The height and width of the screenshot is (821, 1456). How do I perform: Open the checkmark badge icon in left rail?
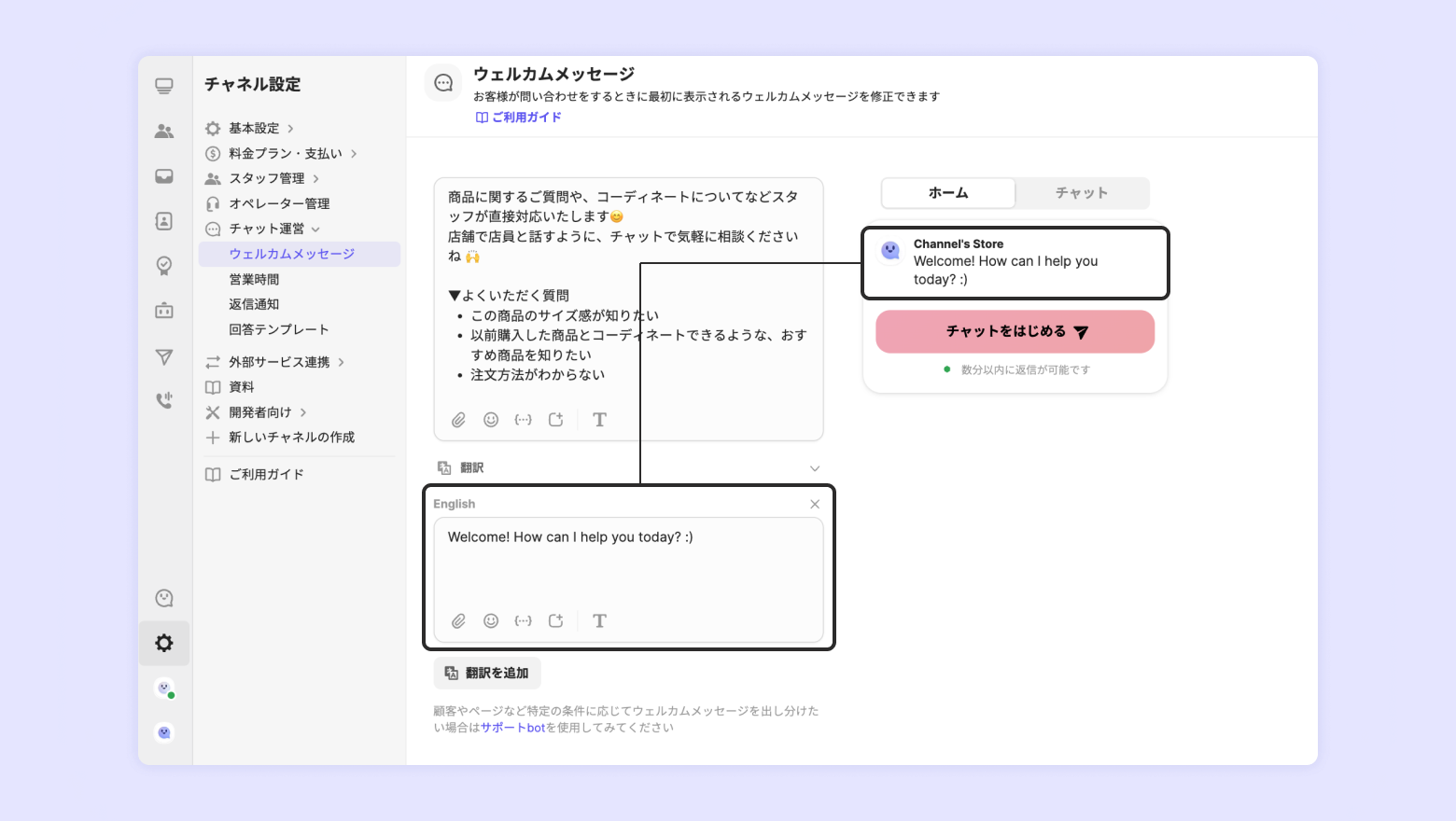[164, 266]
